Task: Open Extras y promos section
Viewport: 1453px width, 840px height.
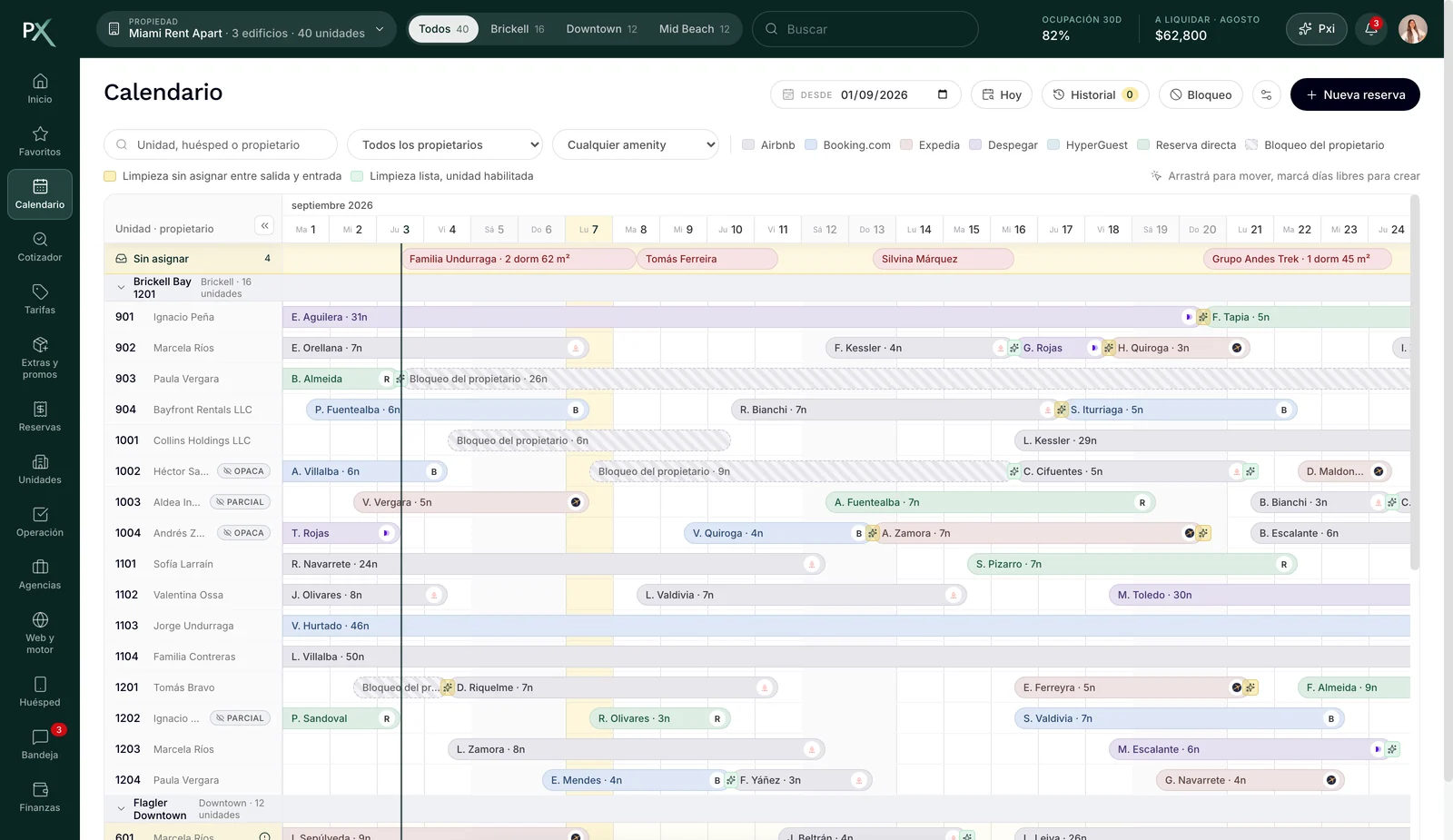Action: (x=40, y=358)
